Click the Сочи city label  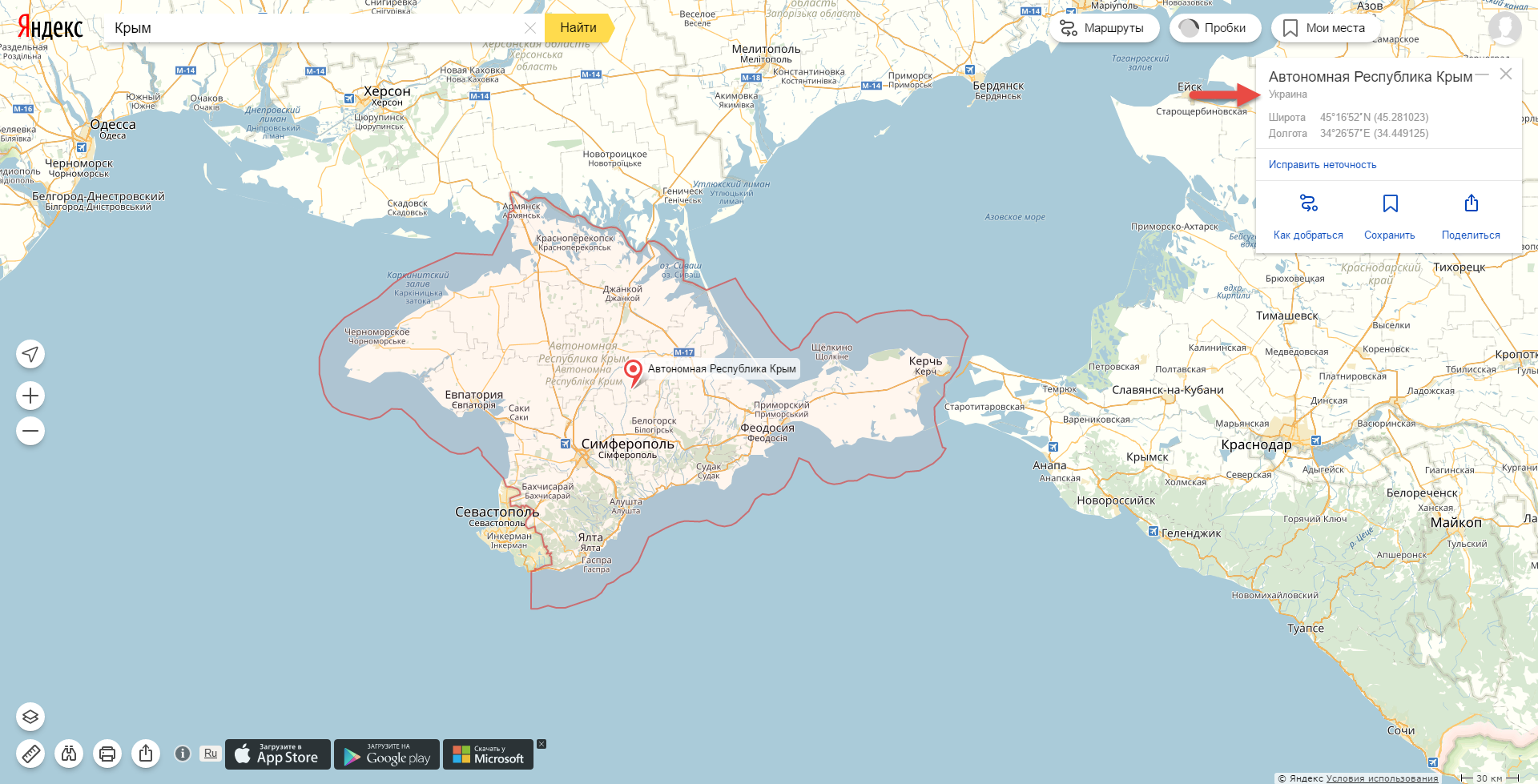1401,730
